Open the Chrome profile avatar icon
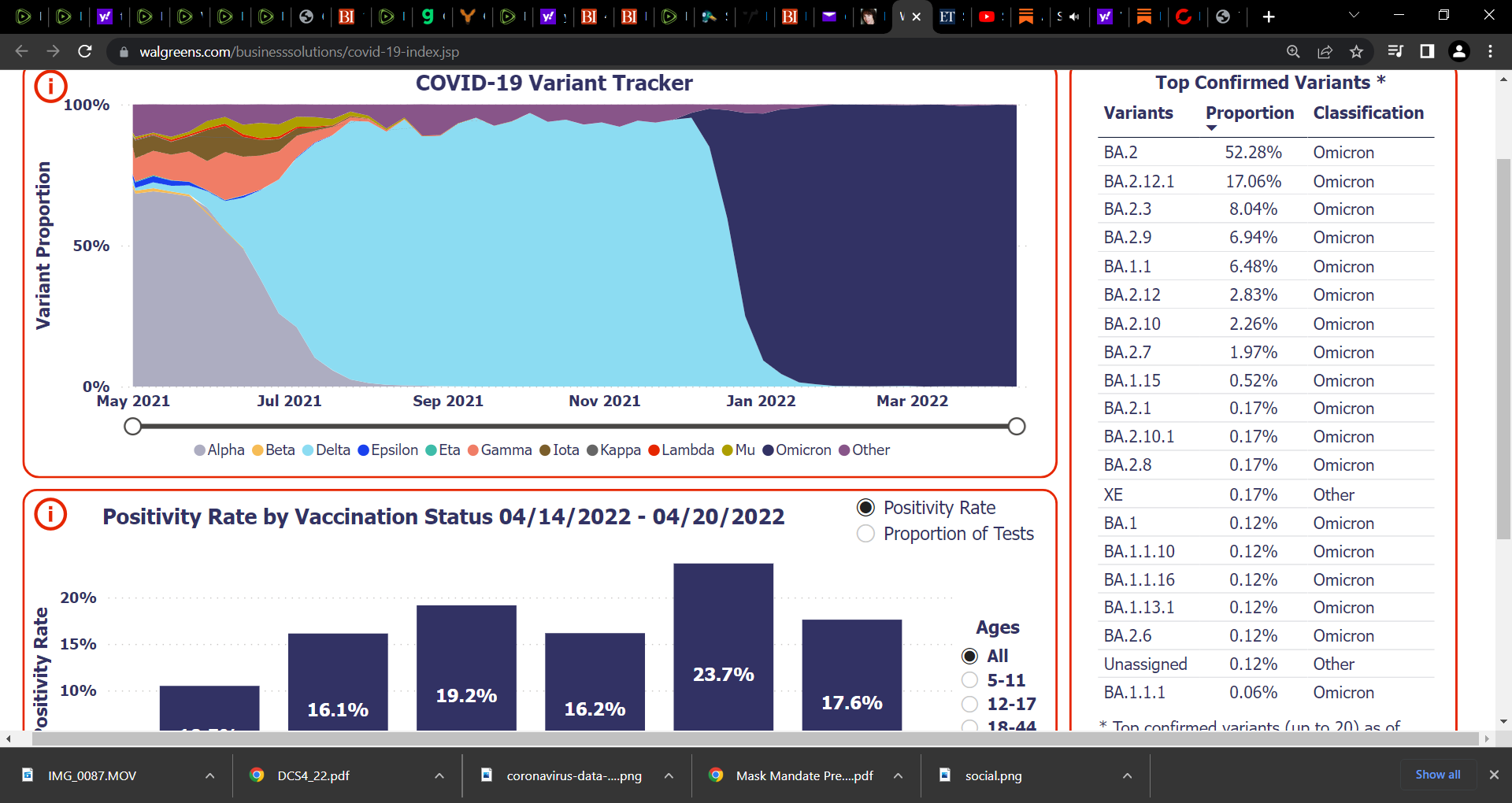 [1459, 51]
